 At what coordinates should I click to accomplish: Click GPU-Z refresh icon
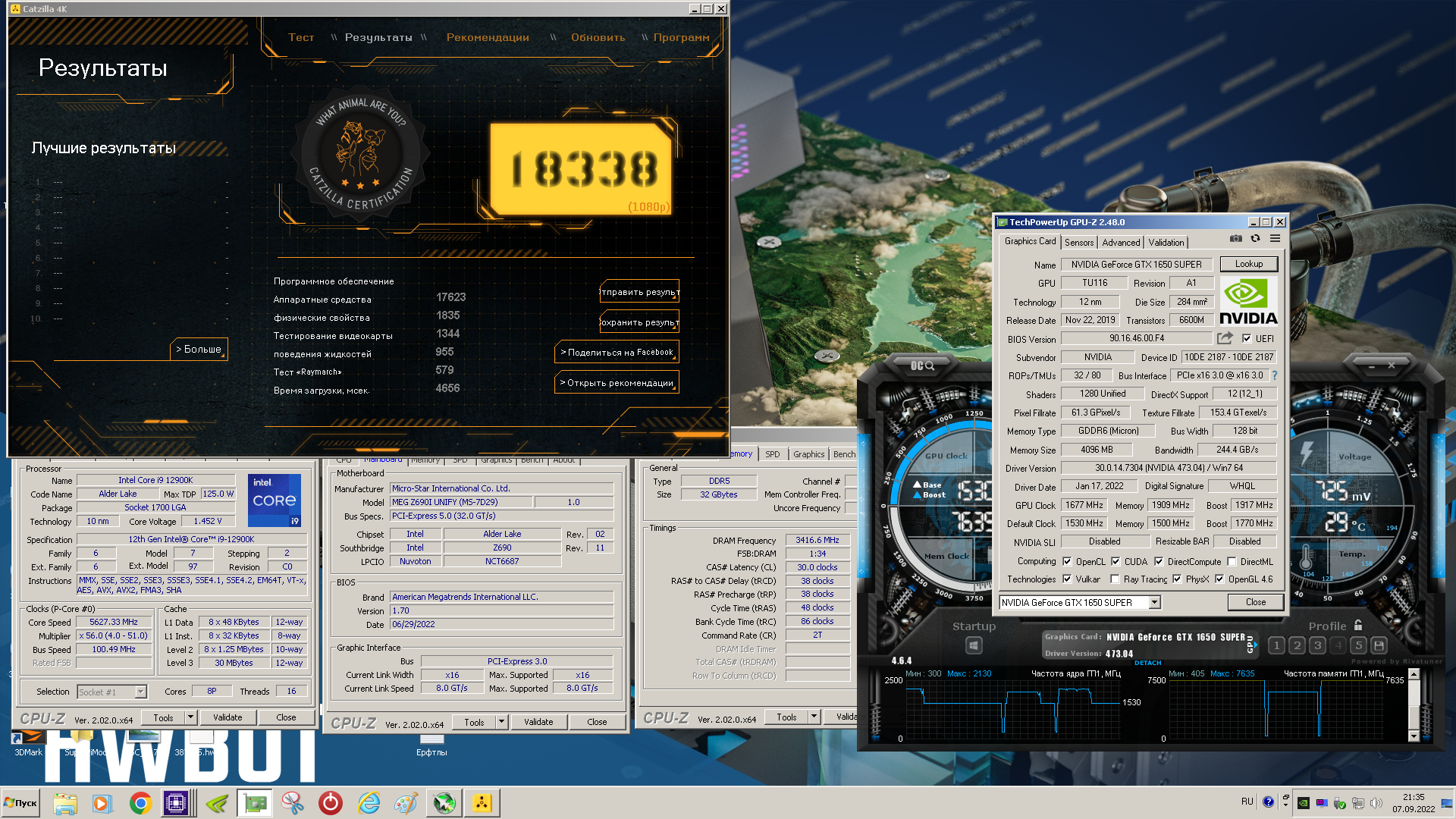pyautogui.click(x=1256, y=239)
